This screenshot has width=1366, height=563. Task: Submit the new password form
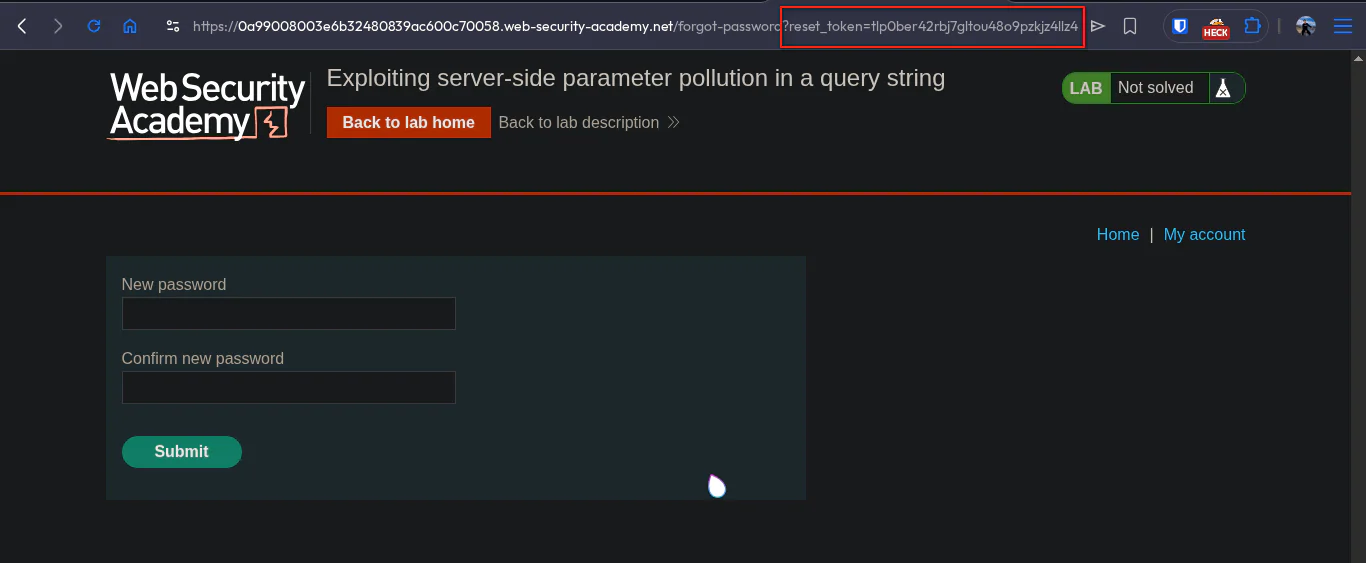point(182,451)
